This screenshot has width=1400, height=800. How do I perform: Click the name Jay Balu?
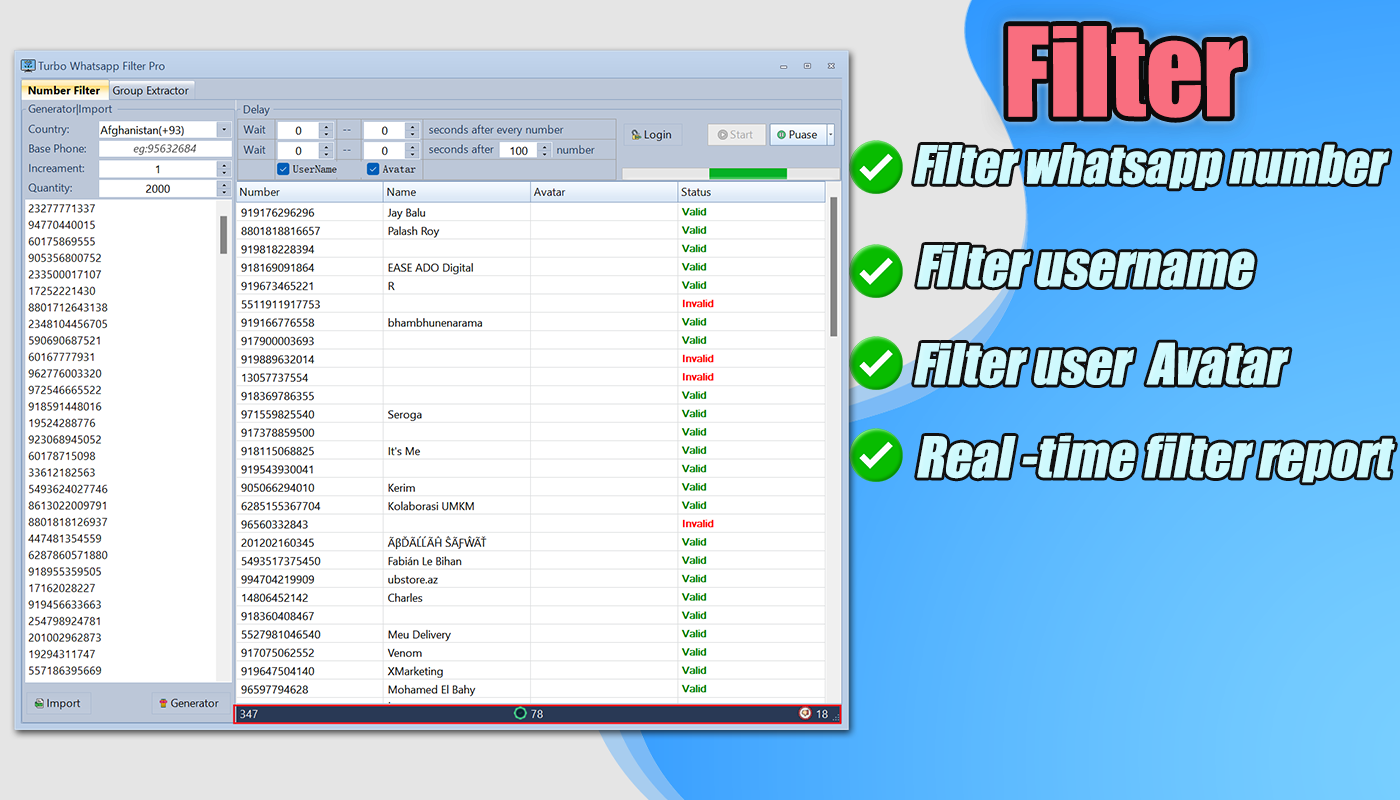coord(406,213)
